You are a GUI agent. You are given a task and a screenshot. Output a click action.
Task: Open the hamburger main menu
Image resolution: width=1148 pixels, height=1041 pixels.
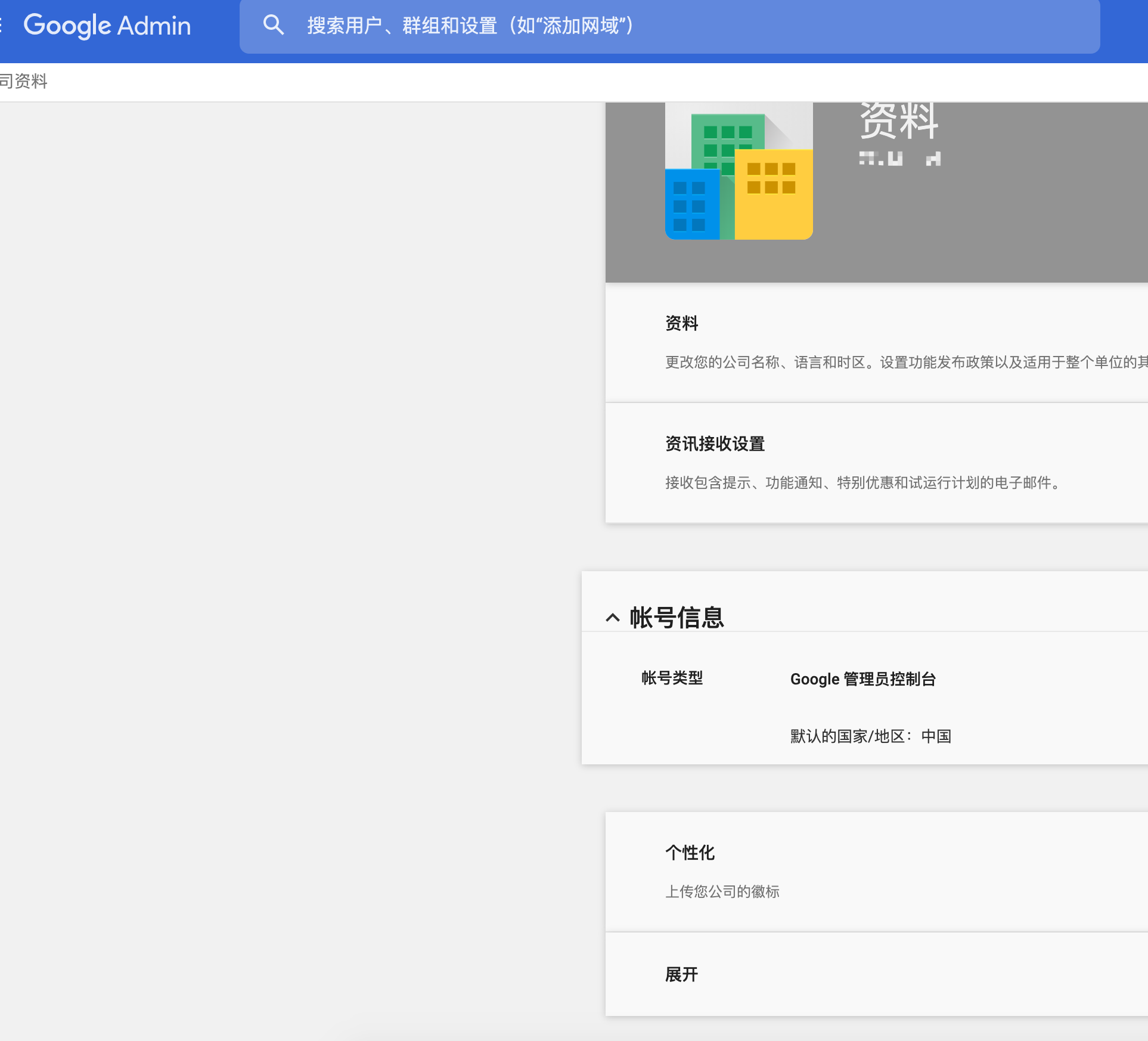[x=2, y=26]
